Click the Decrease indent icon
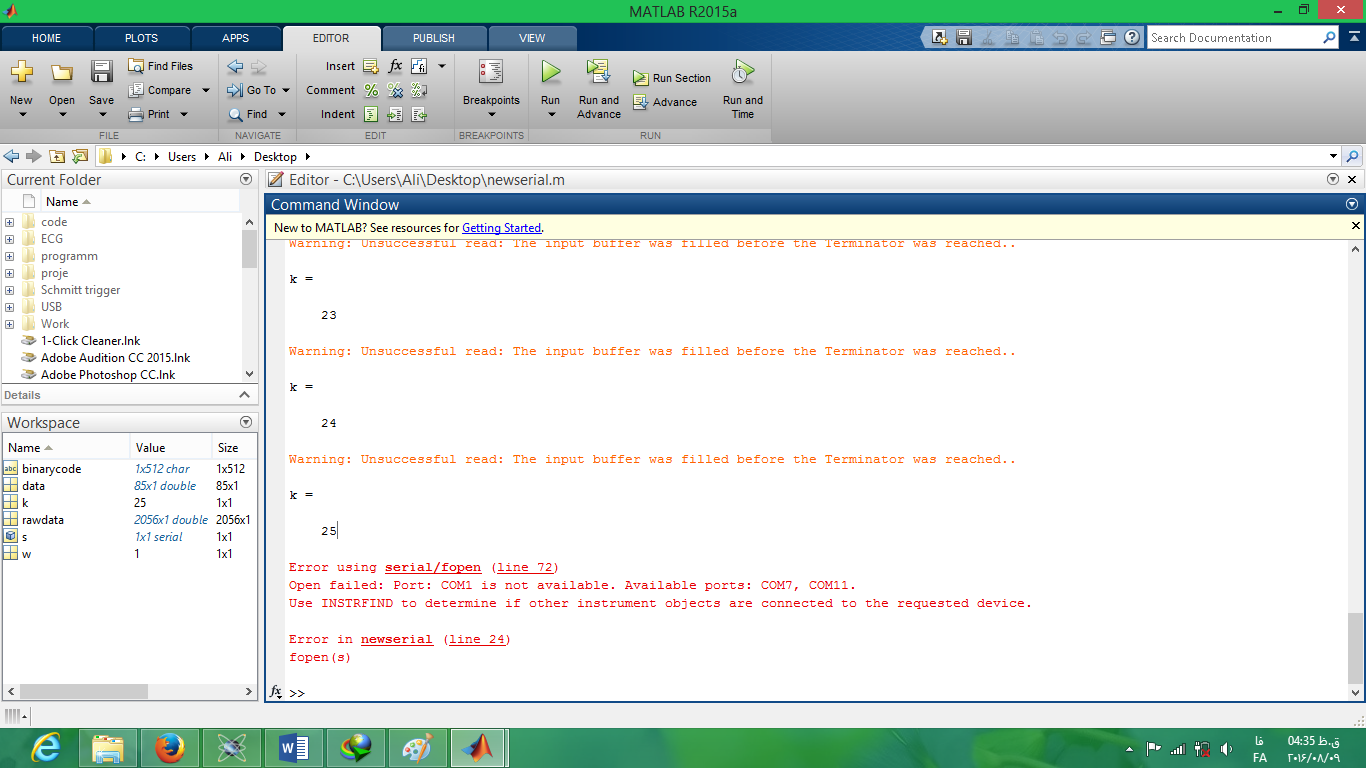 coord(419,114)
